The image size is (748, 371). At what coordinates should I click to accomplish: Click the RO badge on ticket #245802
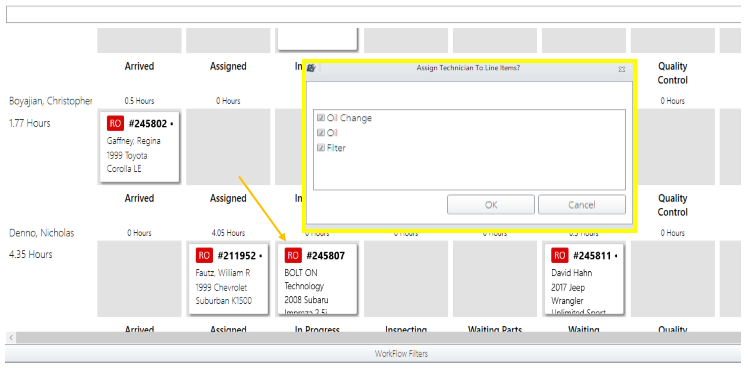[x=115, y=124]
